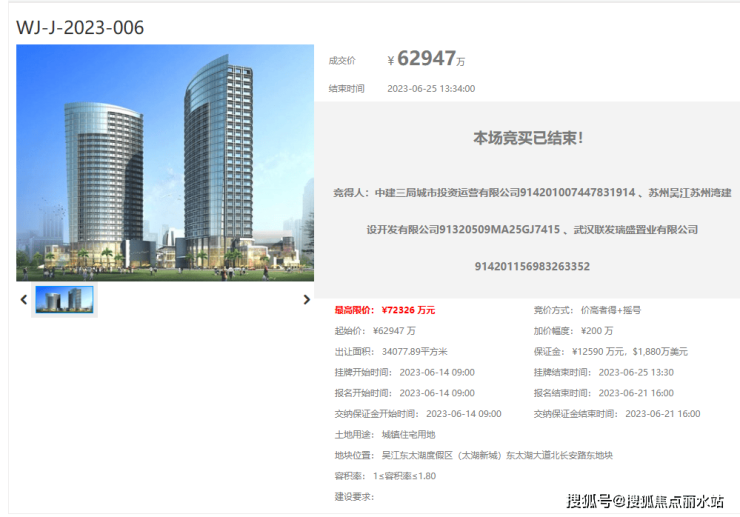This screenshot has height=517, width=740.
Task: Click the ¥62947万 transaction price
Action: click(x=426, y=59)
